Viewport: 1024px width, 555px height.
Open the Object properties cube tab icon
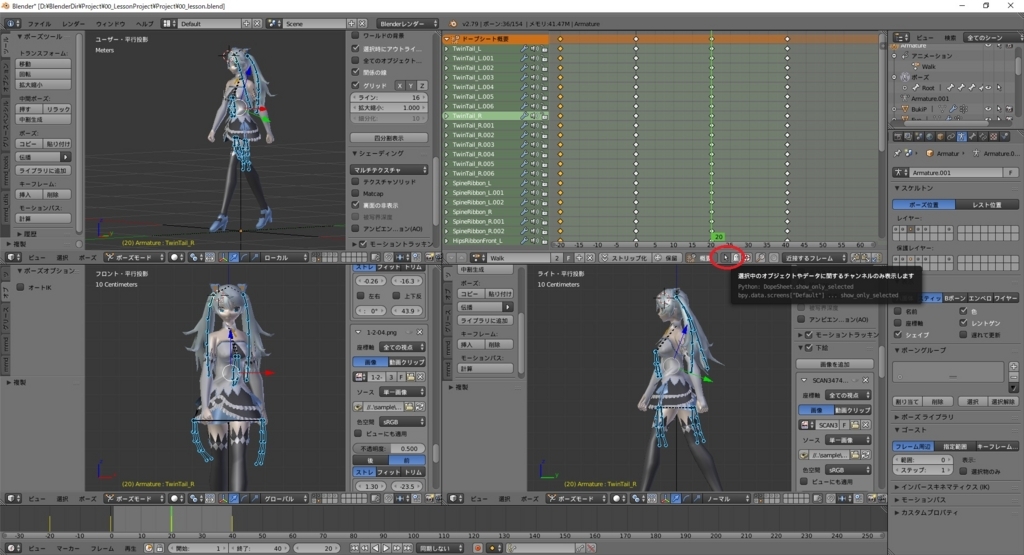940,136
